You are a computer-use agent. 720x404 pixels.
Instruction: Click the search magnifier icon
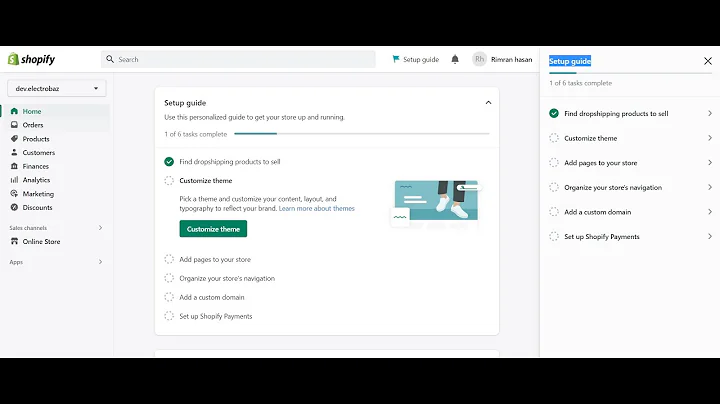click(x=110, y=59)
